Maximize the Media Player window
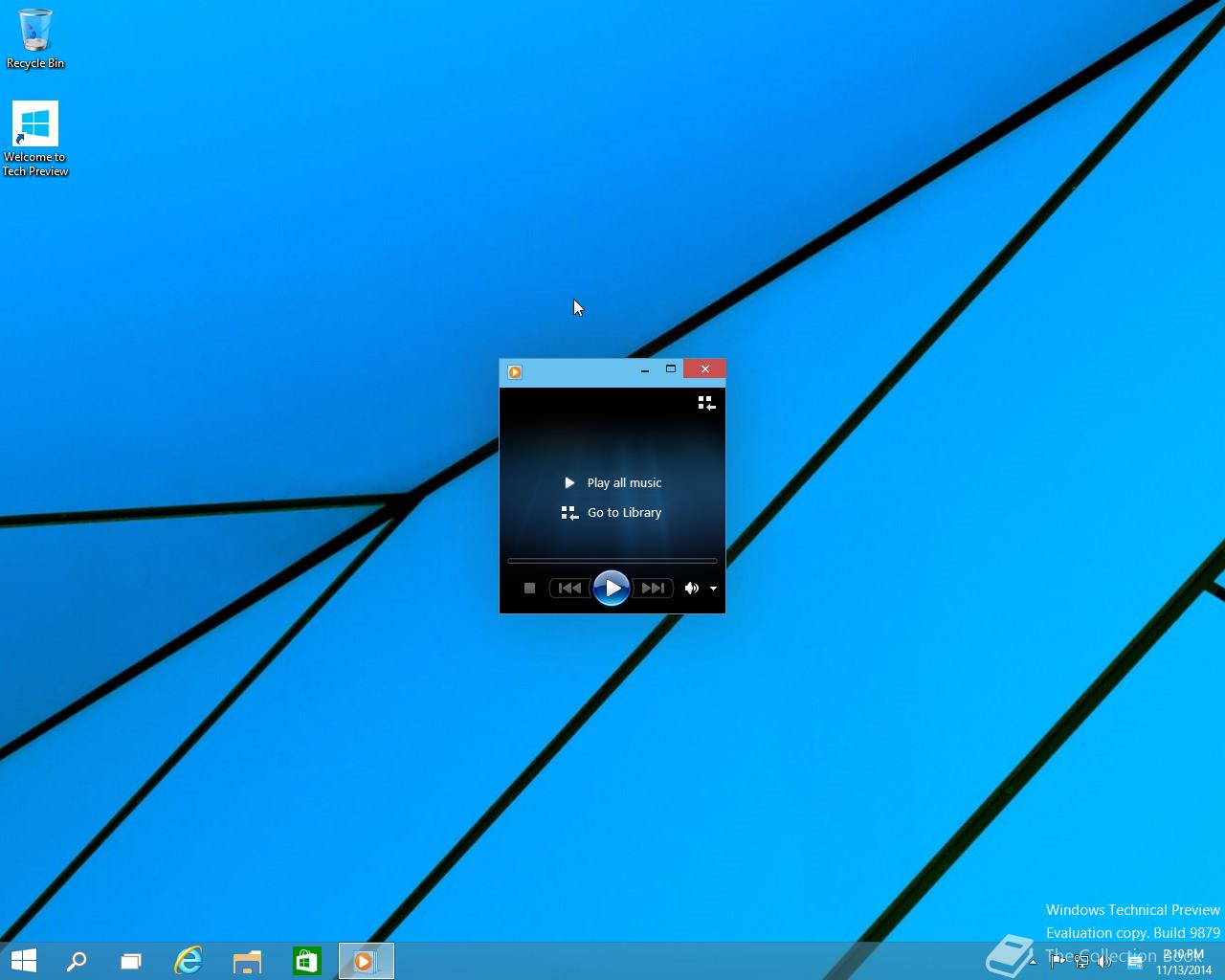The width and height of the screenshot is (1225, 980). click(671, 368)
